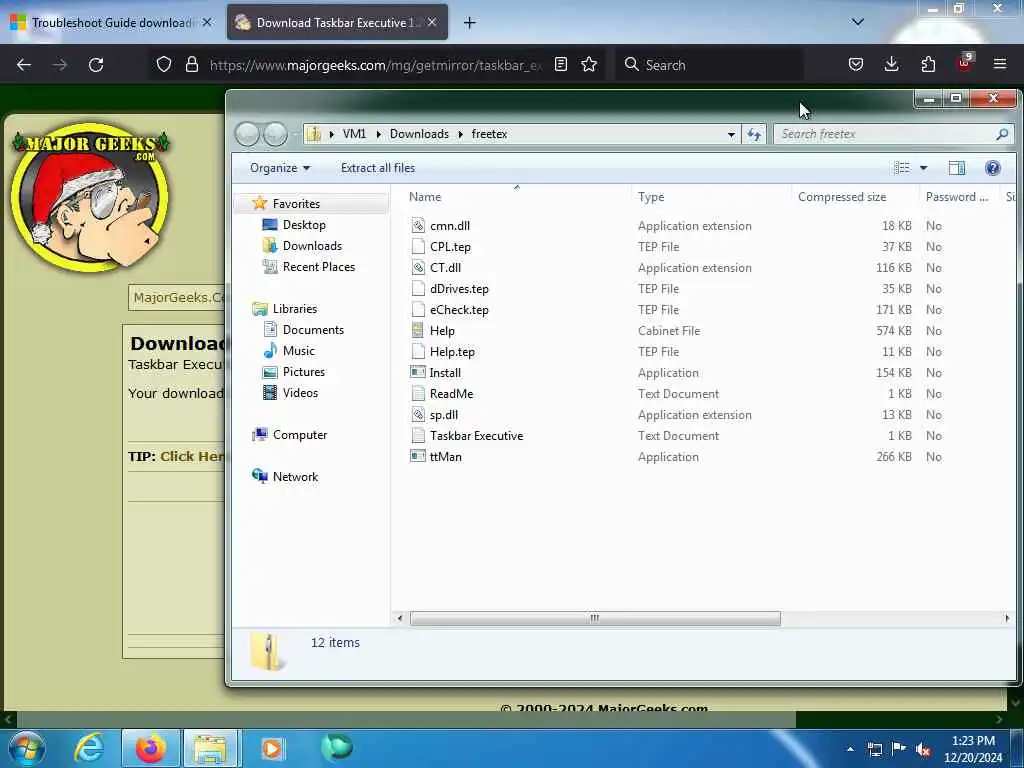The image size is (1024, 768).
Task: List all tabs dropdown arrow
Action: coord(858,22)
